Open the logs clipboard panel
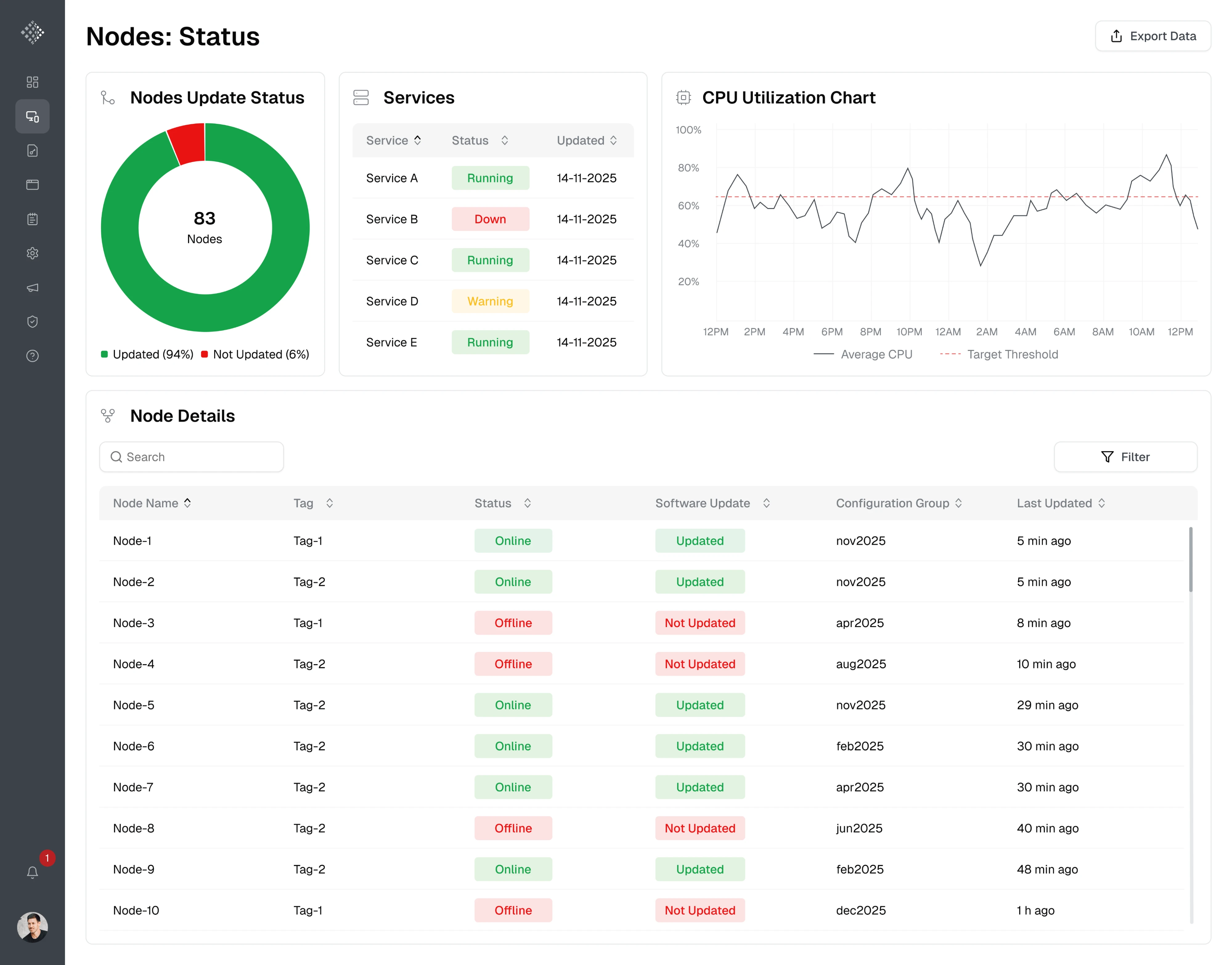1232x965 pixels. (x=32, y=219)
